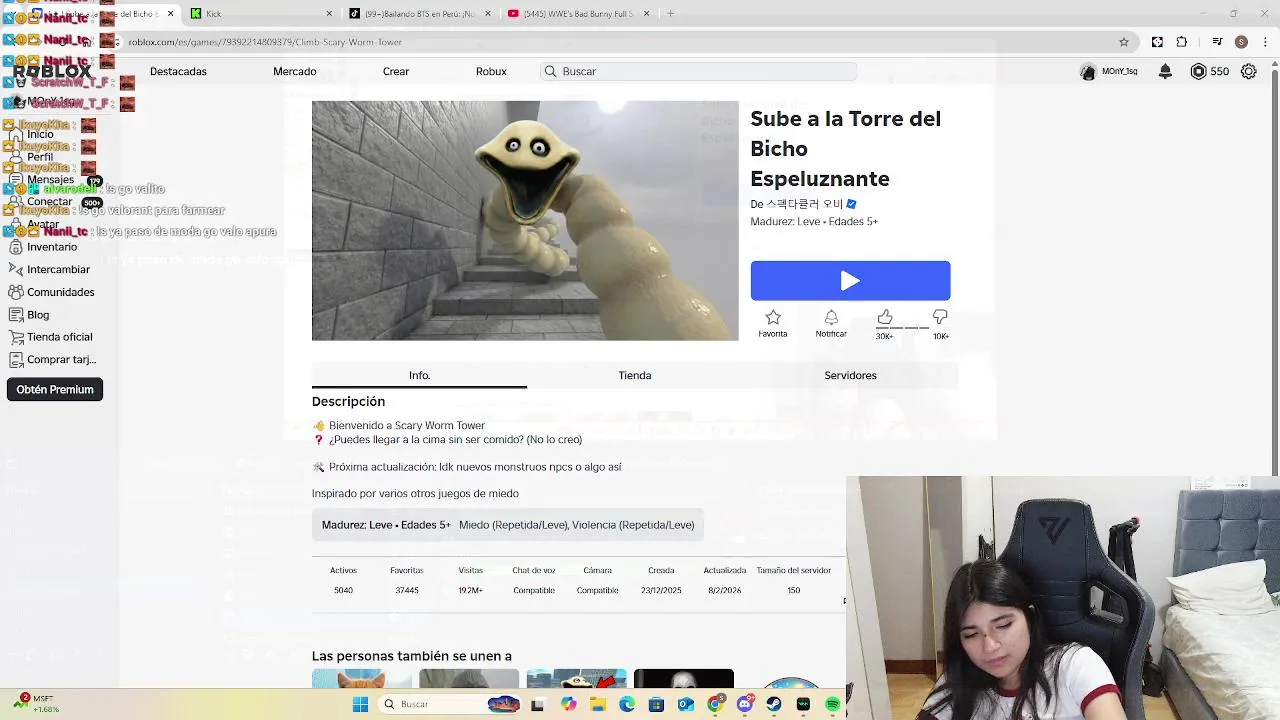The height and width of the screenshot is (720, 1280).
Task: Open Task View on the taskbar
Action: [537, 704]
